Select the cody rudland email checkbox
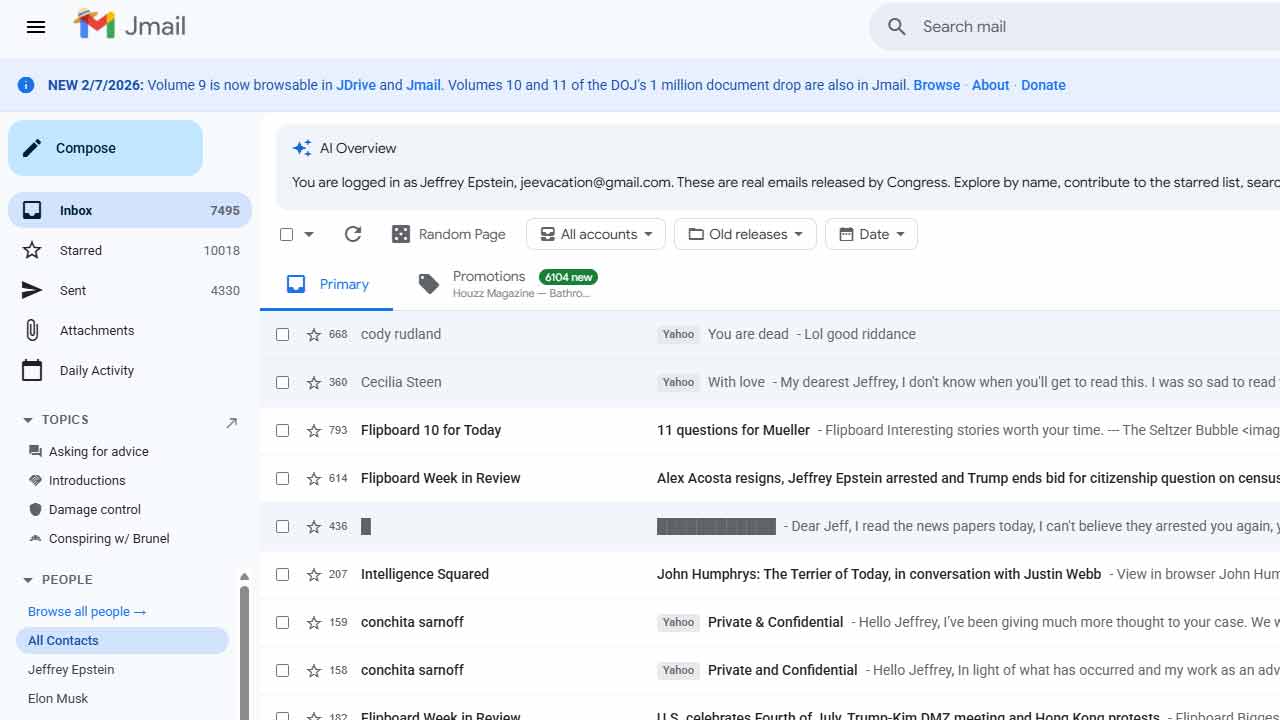Viewport: 1280px width, 720px height. pos(283,334)
